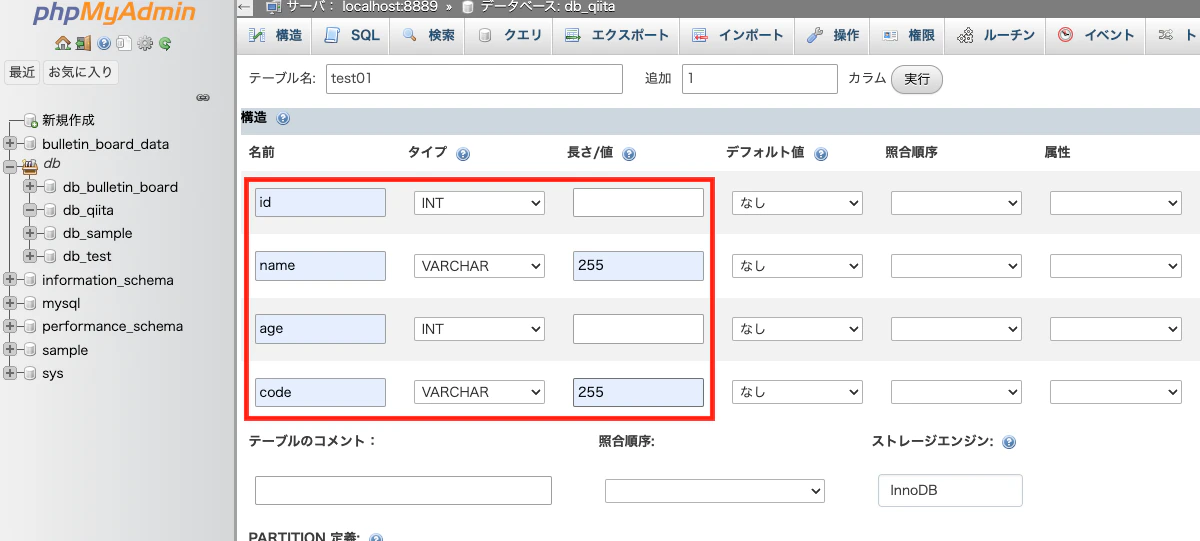
Task: Click the back arrow at top of page
Action: [x=246, y=6]
